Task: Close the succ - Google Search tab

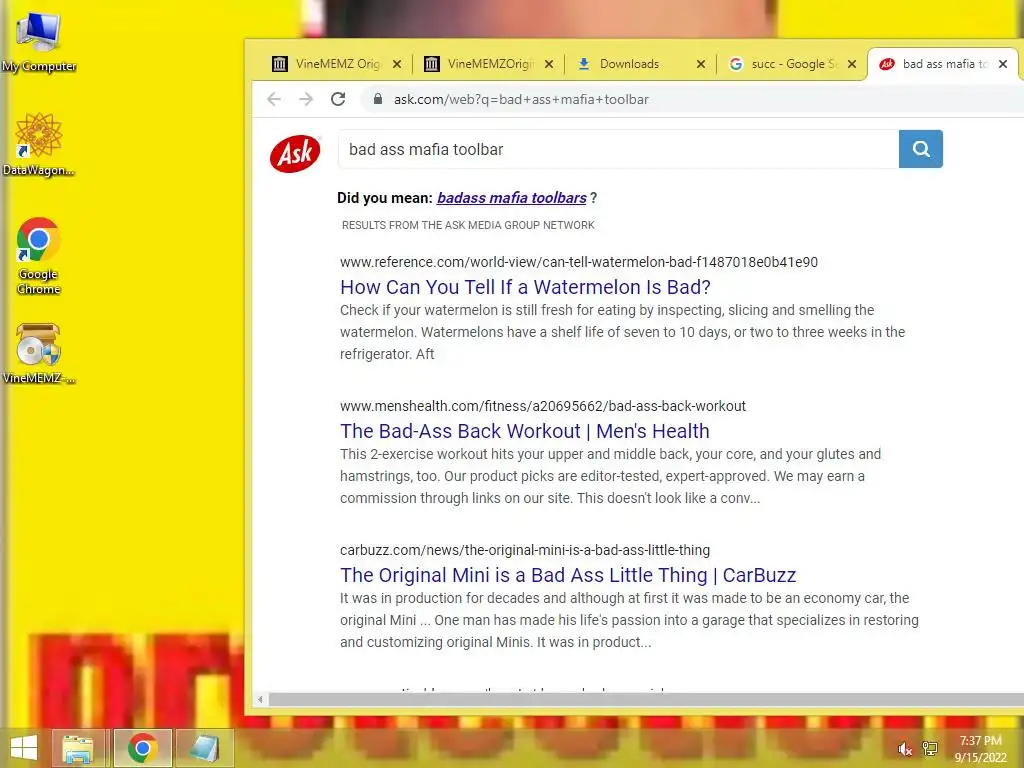Action: coord(852,64)
